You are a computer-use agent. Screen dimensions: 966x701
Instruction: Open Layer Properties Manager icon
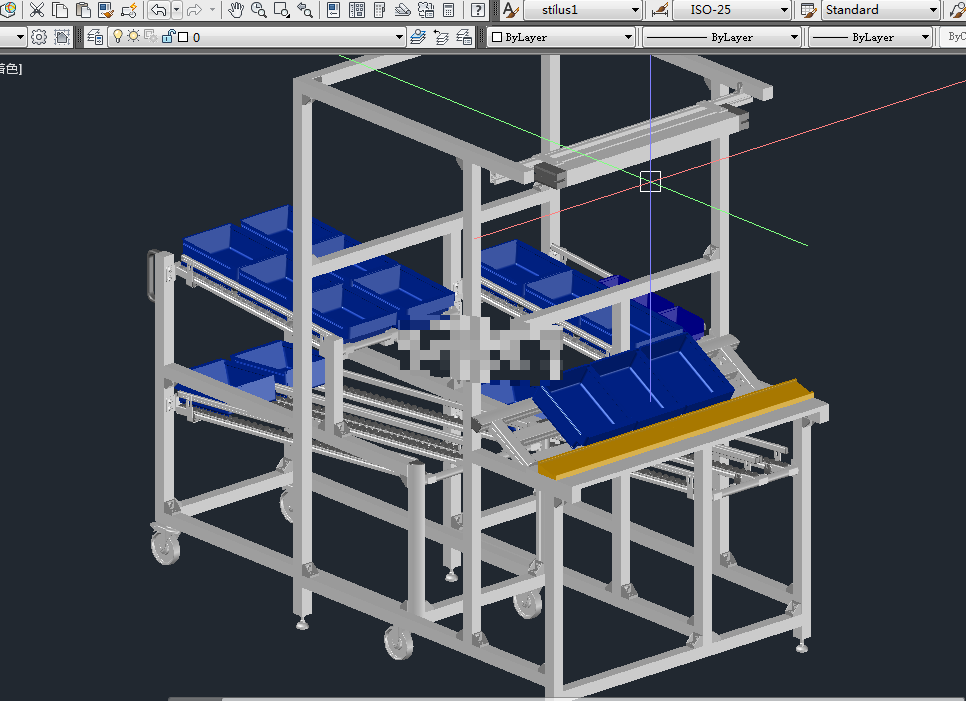point(95,37)
